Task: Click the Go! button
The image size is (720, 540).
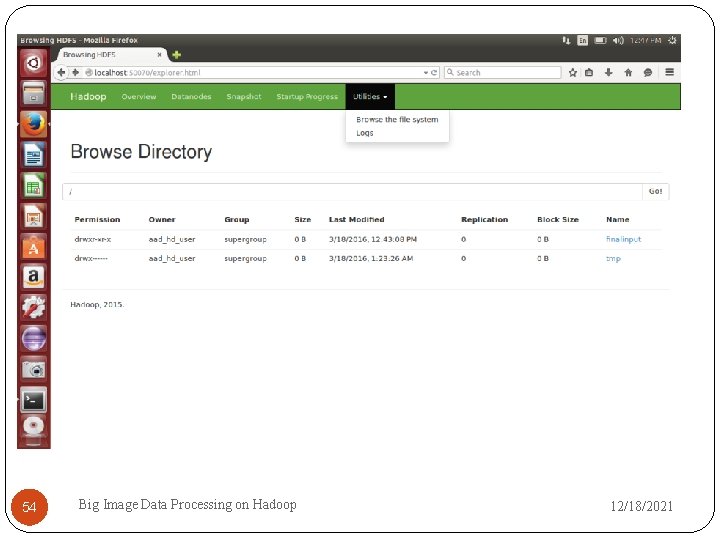Action: 655,191
